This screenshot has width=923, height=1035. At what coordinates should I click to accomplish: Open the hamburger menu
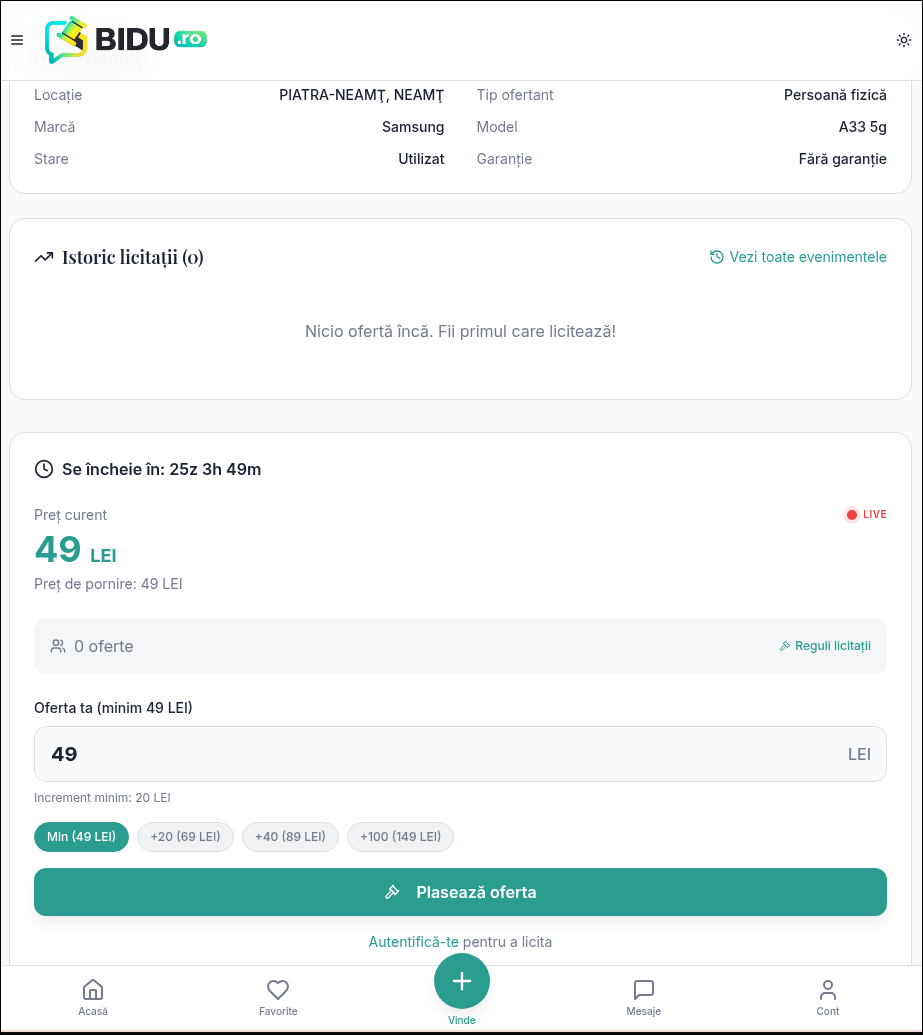pos(17,40)
